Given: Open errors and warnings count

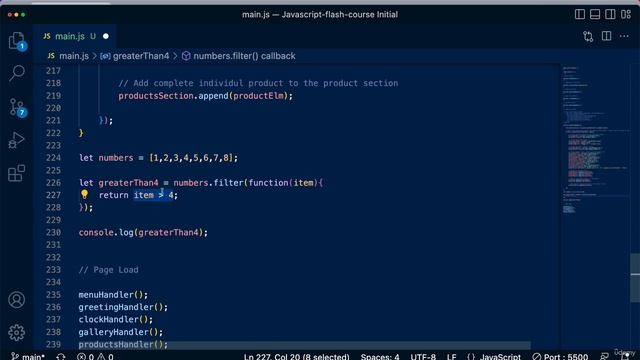Looking at the screenshot, I should (95, 356).
